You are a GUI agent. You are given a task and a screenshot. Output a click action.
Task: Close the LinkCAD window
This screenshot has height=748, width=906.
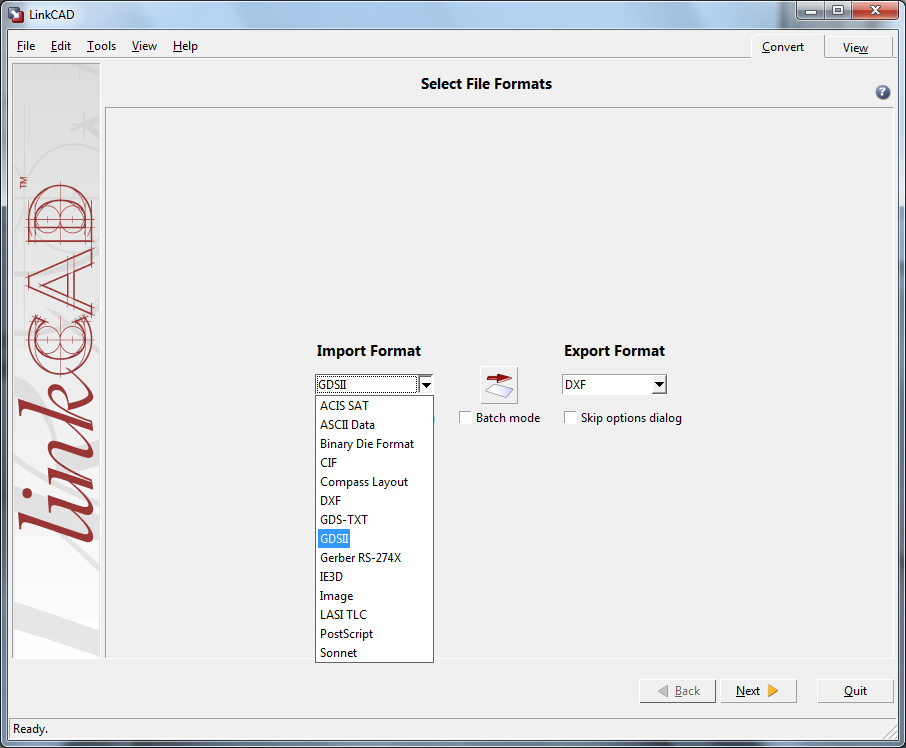(x=875, y=10)
